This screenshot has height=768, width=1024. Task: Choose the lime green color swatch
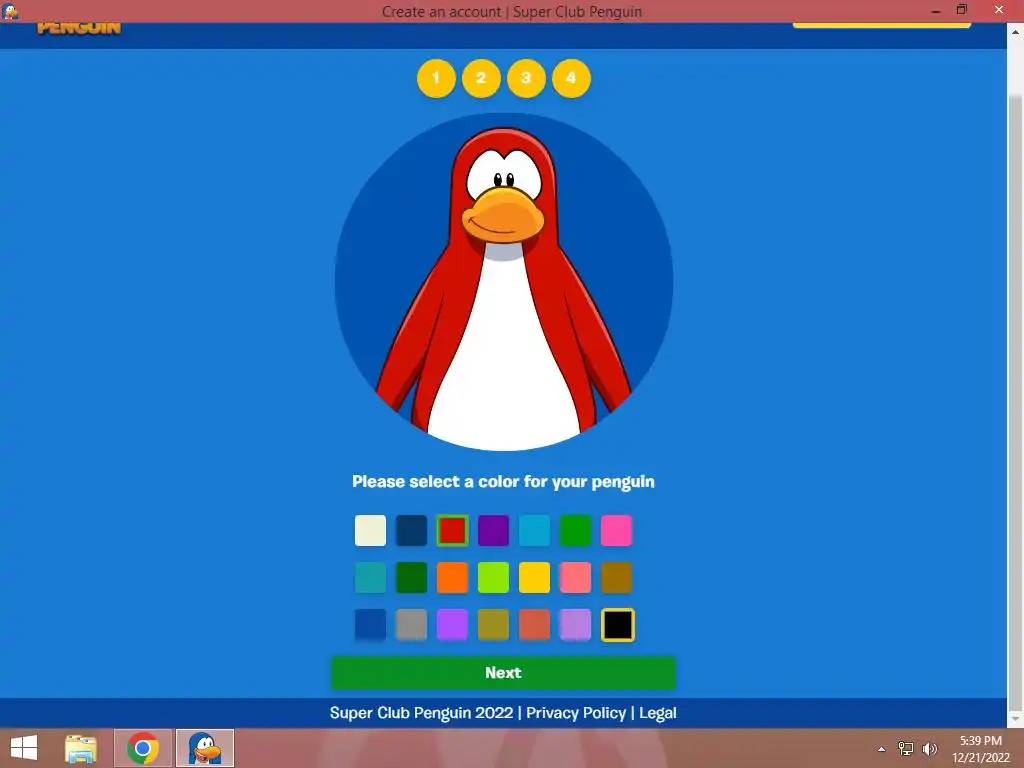(493, 577)
